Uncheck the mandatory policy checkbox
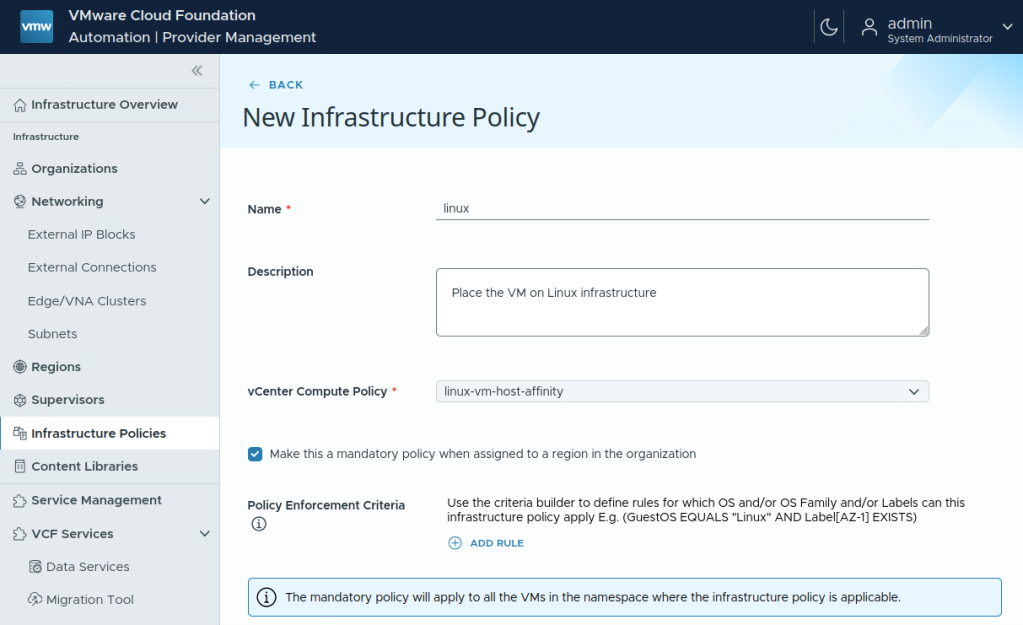Viewport: 1023px width, 625px height. pos(255,454)
